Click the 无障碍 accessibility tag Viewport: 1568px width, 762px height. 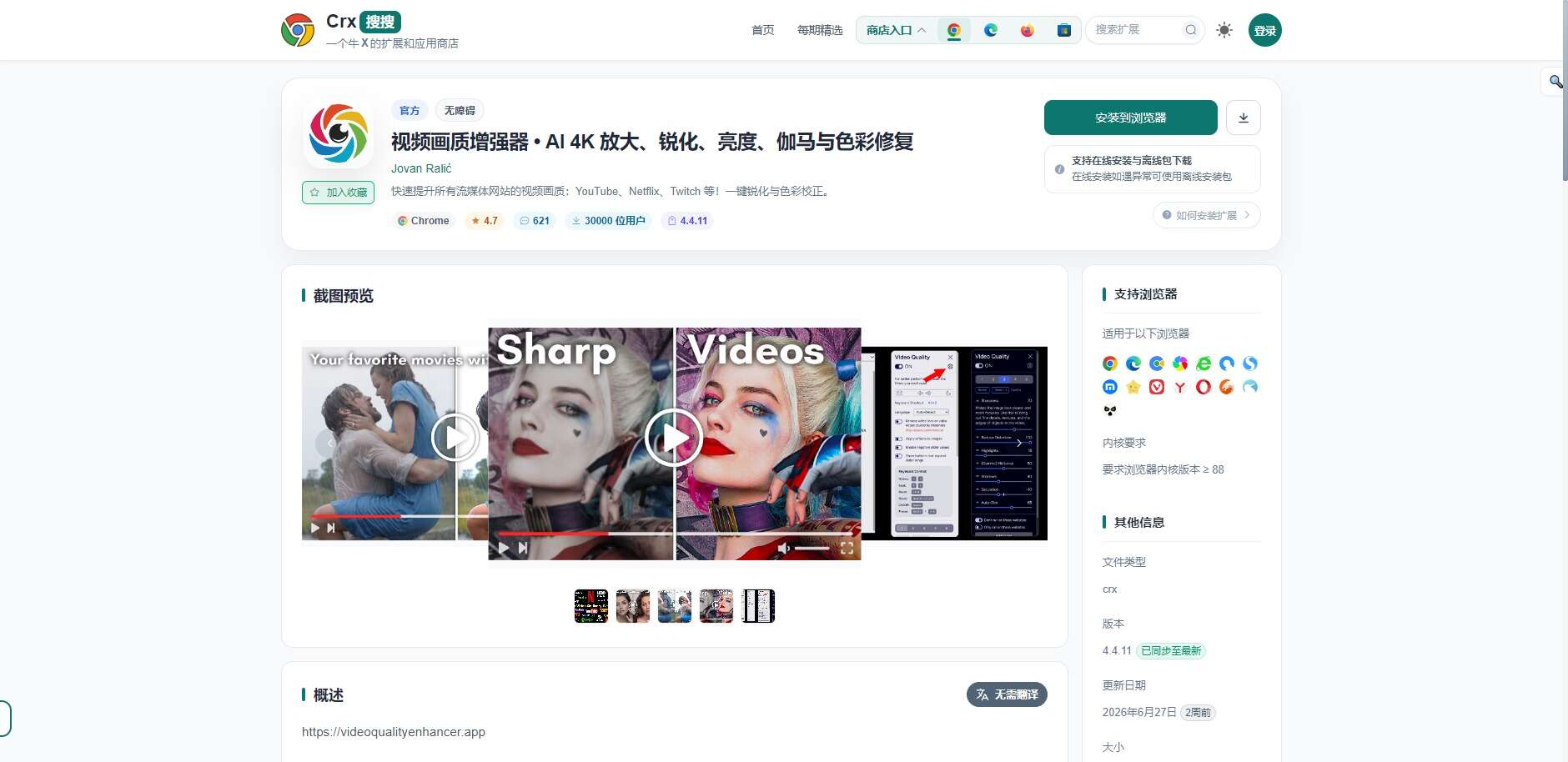click(x=460, y=110)
